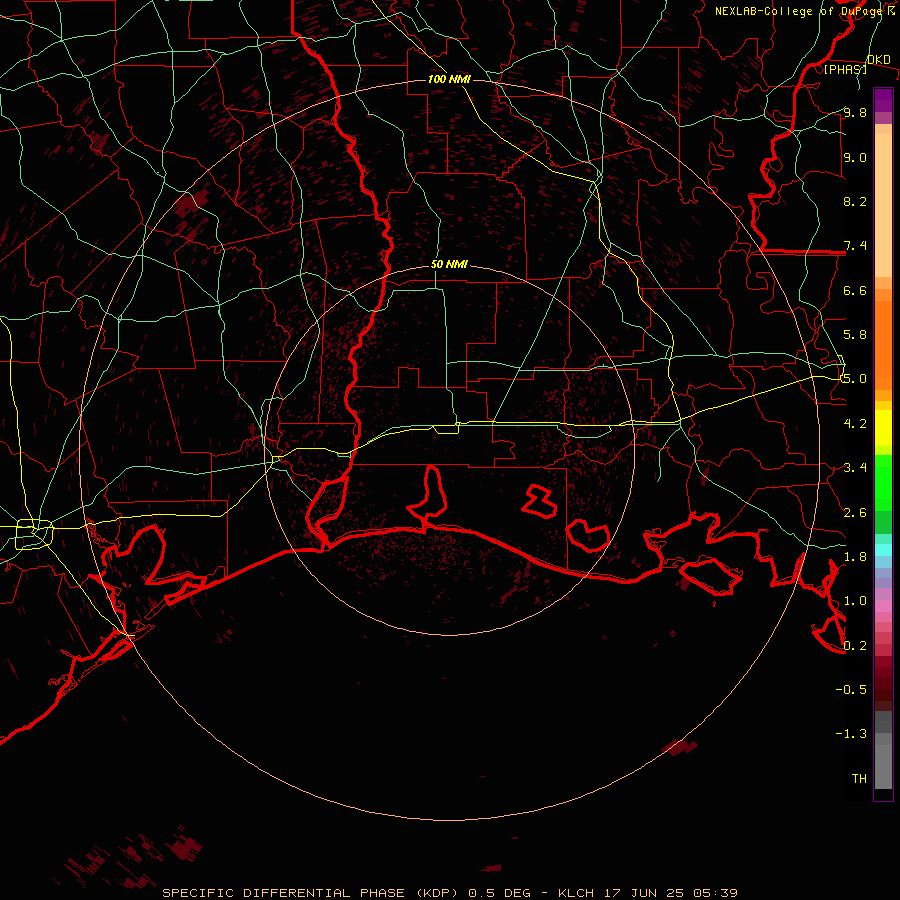Pick the peach swatch in color bar
Screen dimensions: 900x900
(883, 205)
